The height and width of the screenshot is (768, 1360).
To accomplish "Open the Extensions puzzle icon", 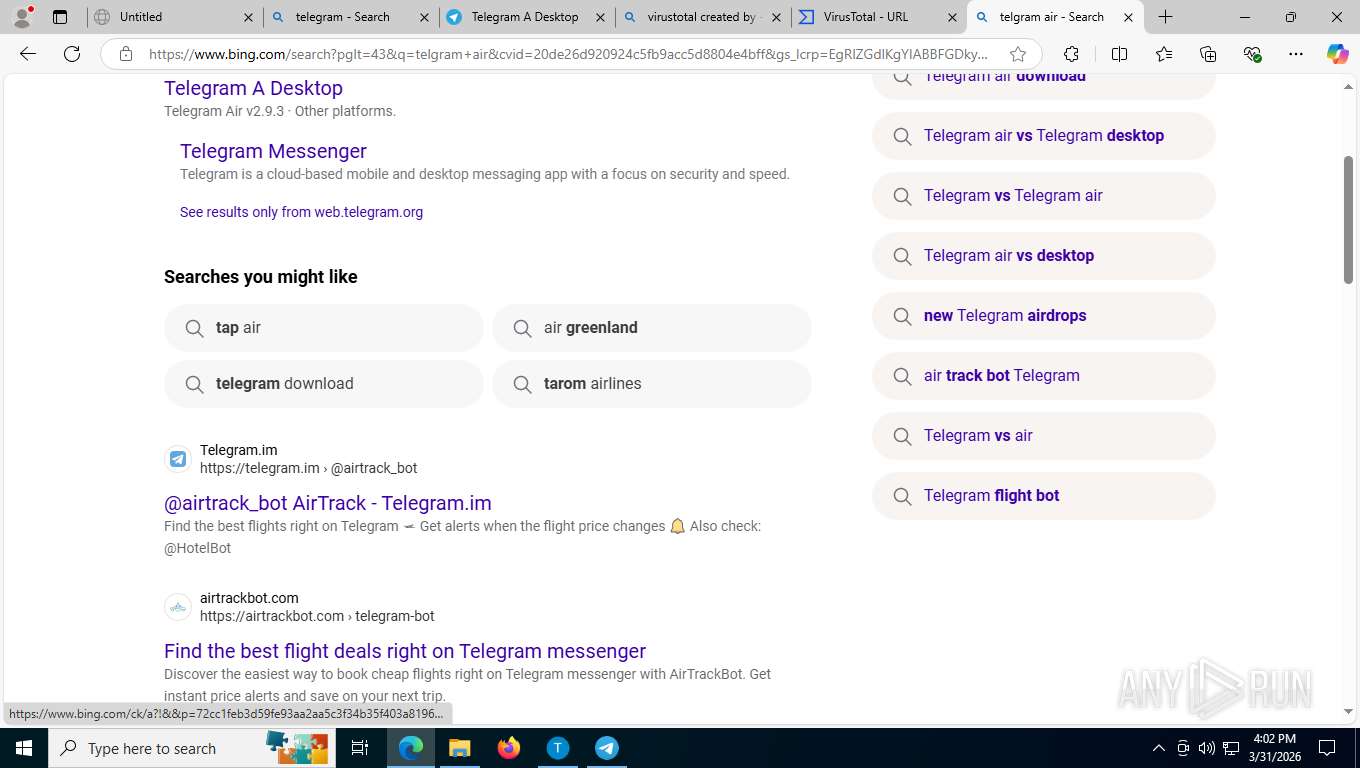I will [x=1071, y=54].
